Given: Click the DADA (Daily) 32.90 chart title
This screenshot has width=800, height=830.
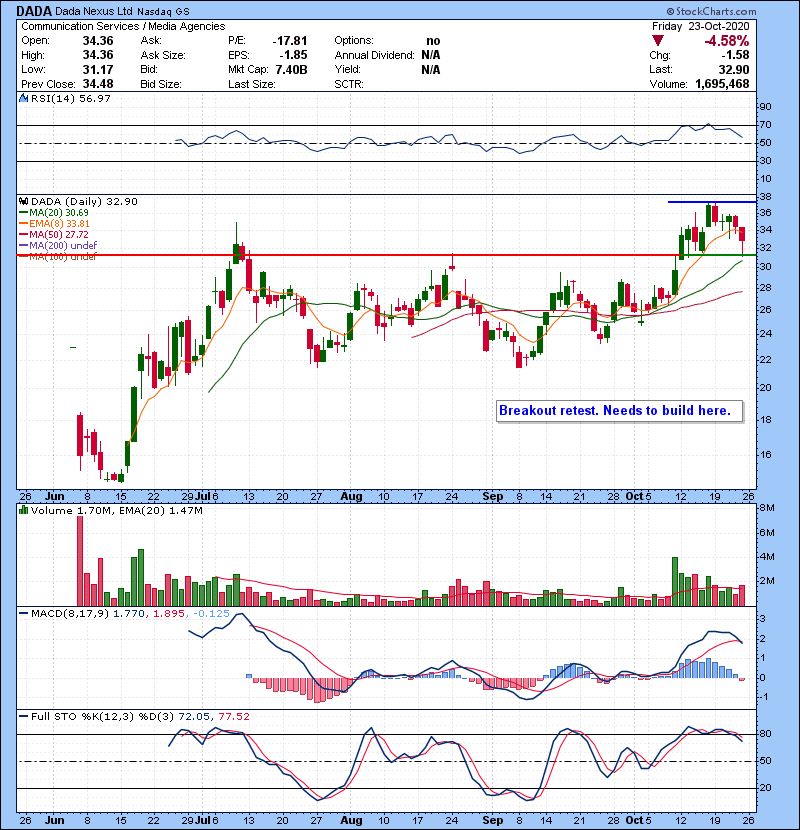Looking at the screenshot, I should click(x=84, y=201).
